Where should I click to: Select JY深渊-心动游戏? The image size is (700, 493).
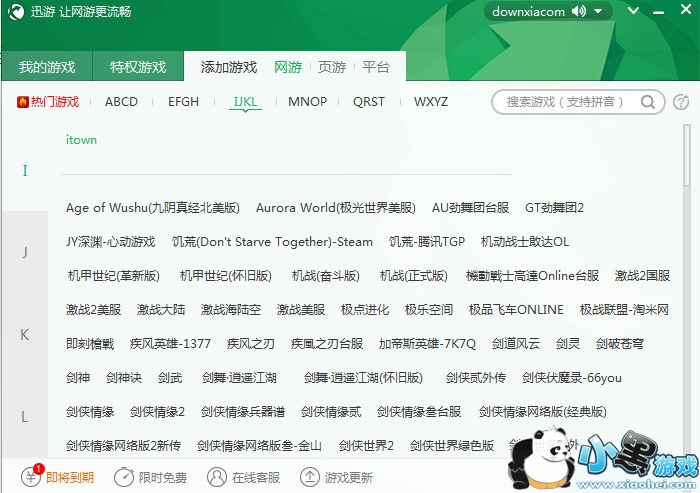click(x=111, y=242)
